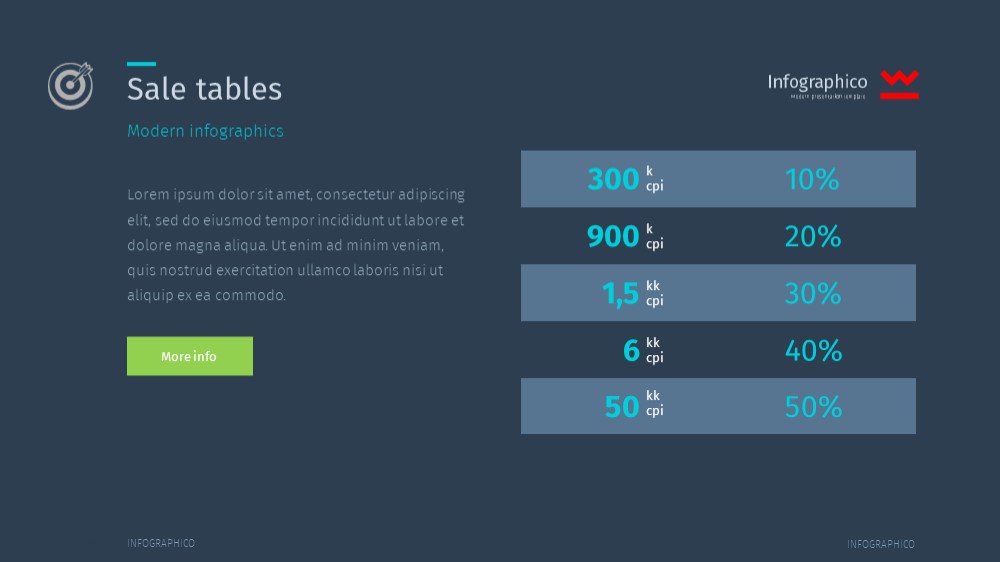
Task: Select the Modern infographics subtitle
Action: tap(205, 131)
